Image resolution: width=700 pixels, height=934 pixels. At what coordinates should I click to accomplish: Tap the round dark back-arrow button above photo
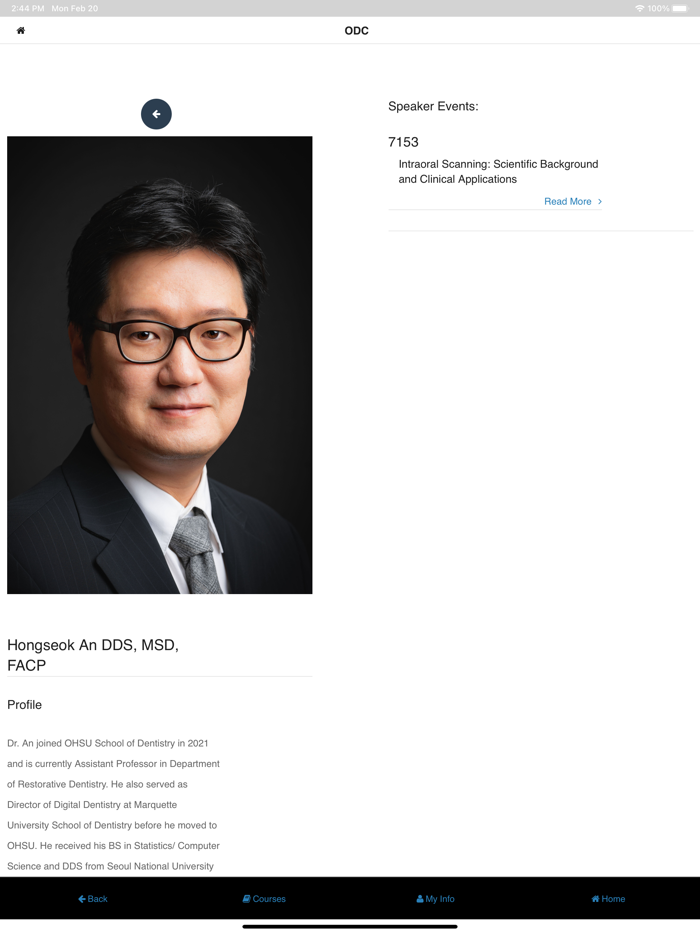pyautogui.click(x=156, y=114)
